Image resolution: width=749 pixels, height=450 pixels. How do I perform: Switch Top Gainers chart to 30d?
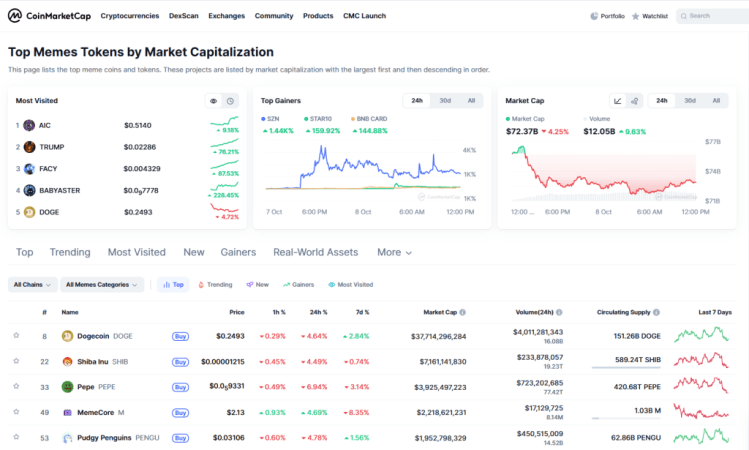click(445, 101)
